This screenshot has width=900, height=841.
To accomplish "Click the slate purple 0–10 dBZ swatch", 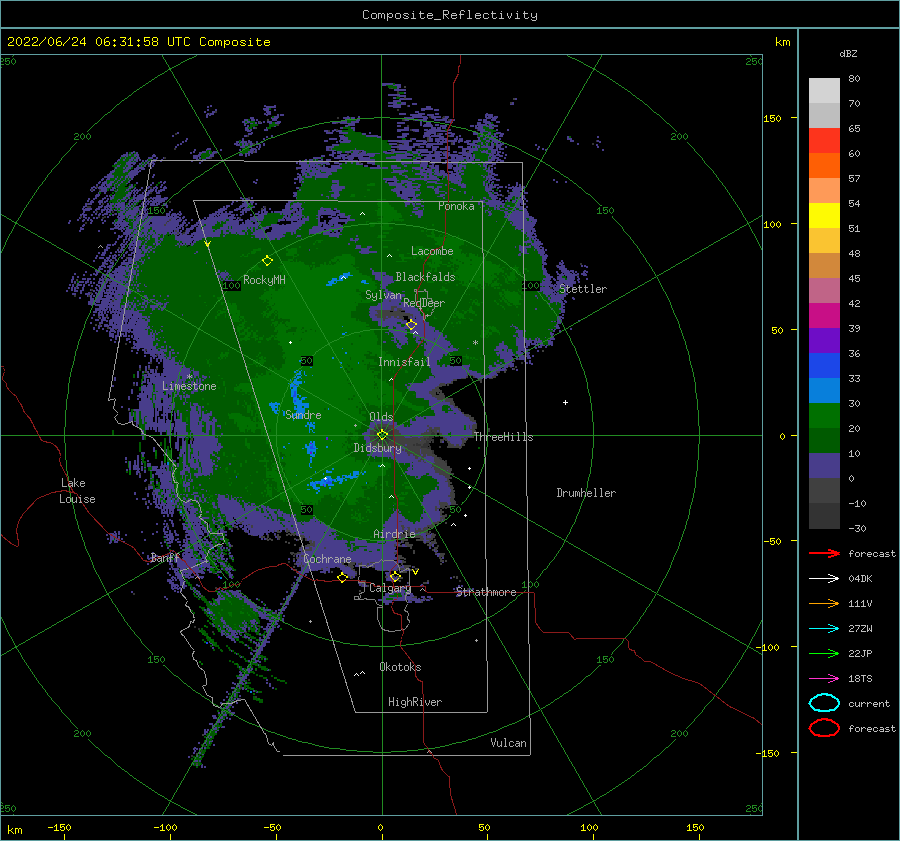I will pyautogui.click(x=824, y=465).
